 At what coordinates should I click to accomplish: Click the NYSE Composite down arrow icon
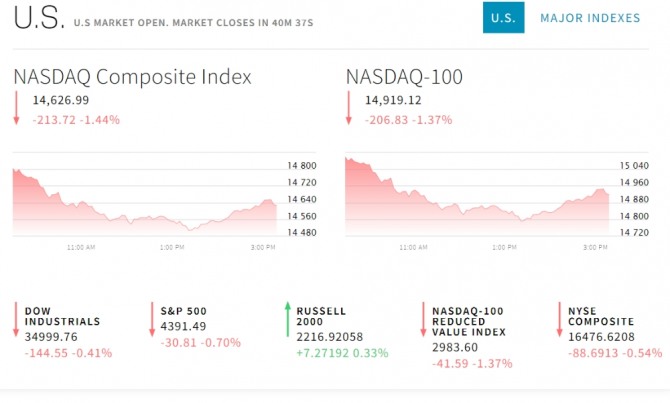[x=559, y=320]
